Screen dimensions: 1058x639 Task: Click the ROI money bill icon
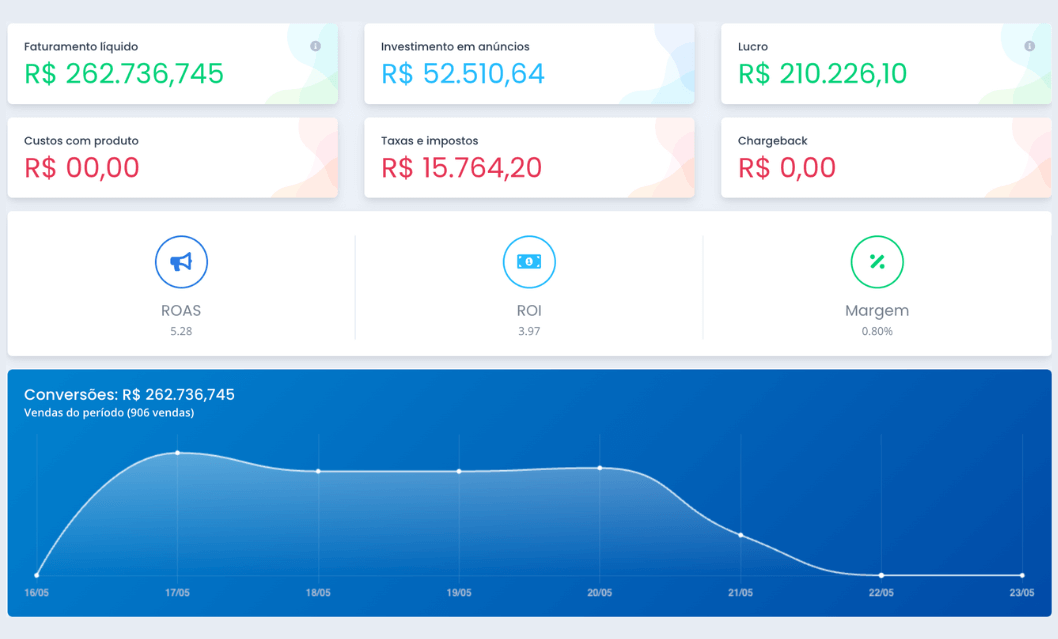click(529, 262)
